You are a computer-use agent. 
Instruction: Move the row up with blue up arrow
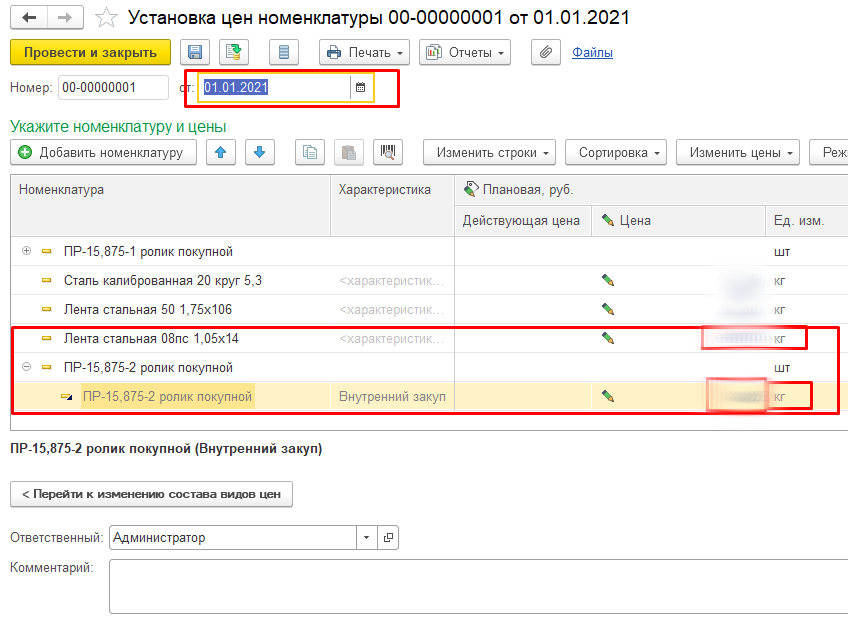click(x=221, y=153)
